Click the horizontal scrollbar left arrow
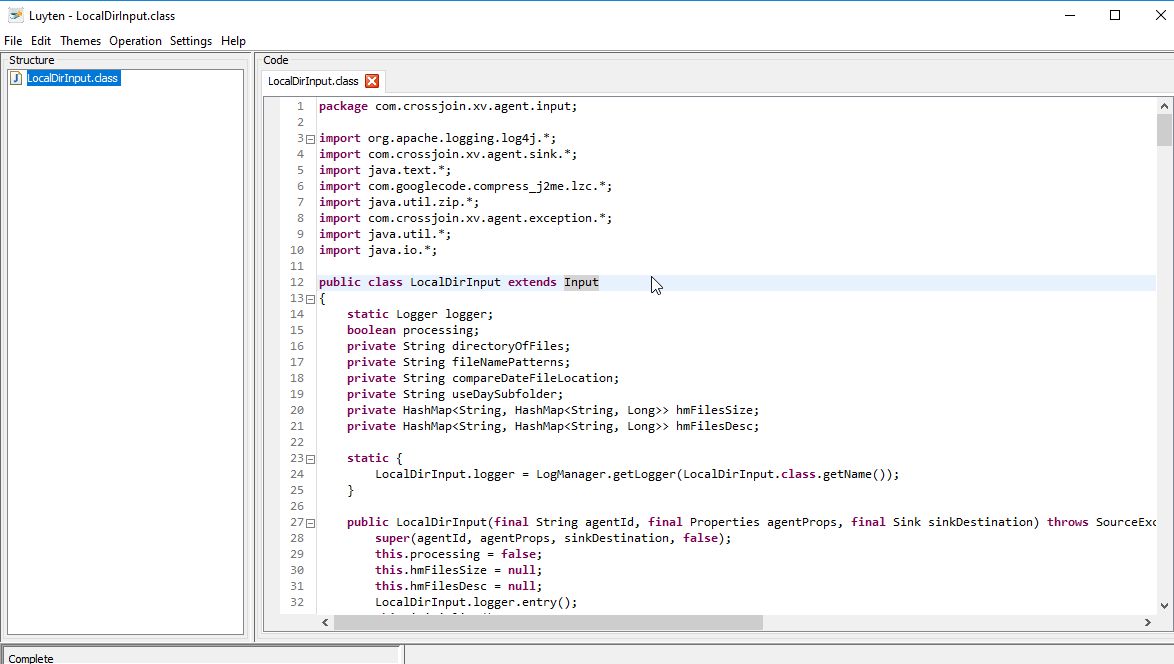Viewport: 1174px width, 664px height. point(325,622)
